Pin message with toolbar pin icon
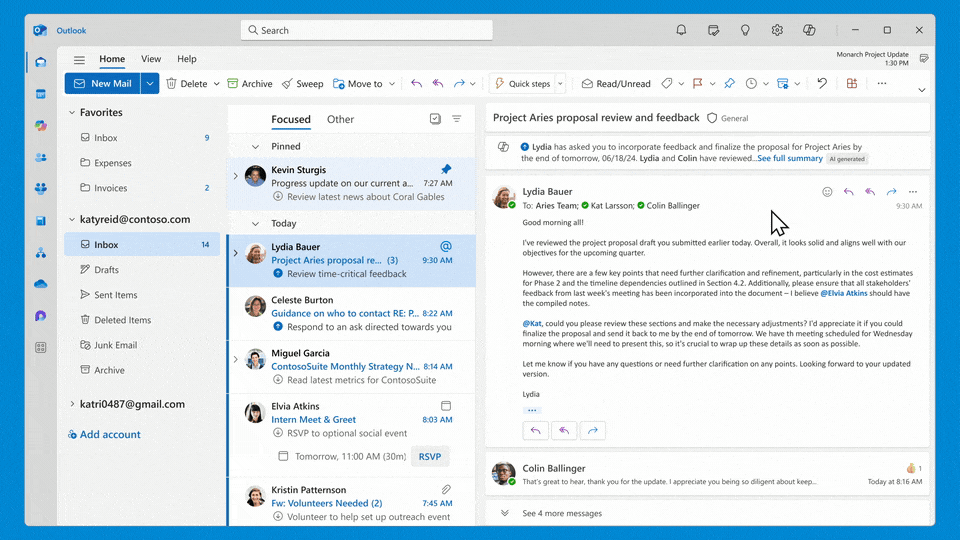 tap(729, 84)
